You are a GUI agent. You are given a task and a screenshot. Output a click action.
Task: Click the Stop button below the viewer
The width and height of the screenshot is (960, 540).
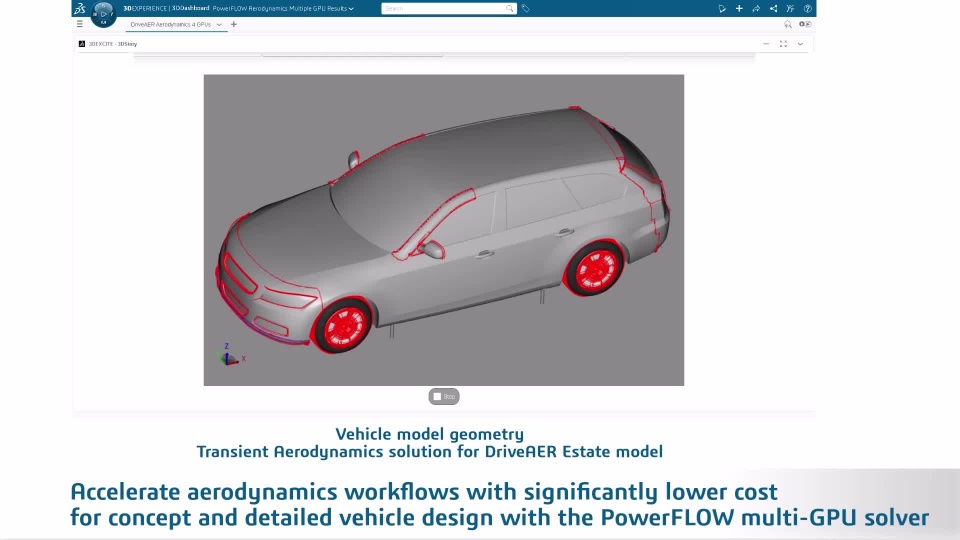tap(444, 397)
